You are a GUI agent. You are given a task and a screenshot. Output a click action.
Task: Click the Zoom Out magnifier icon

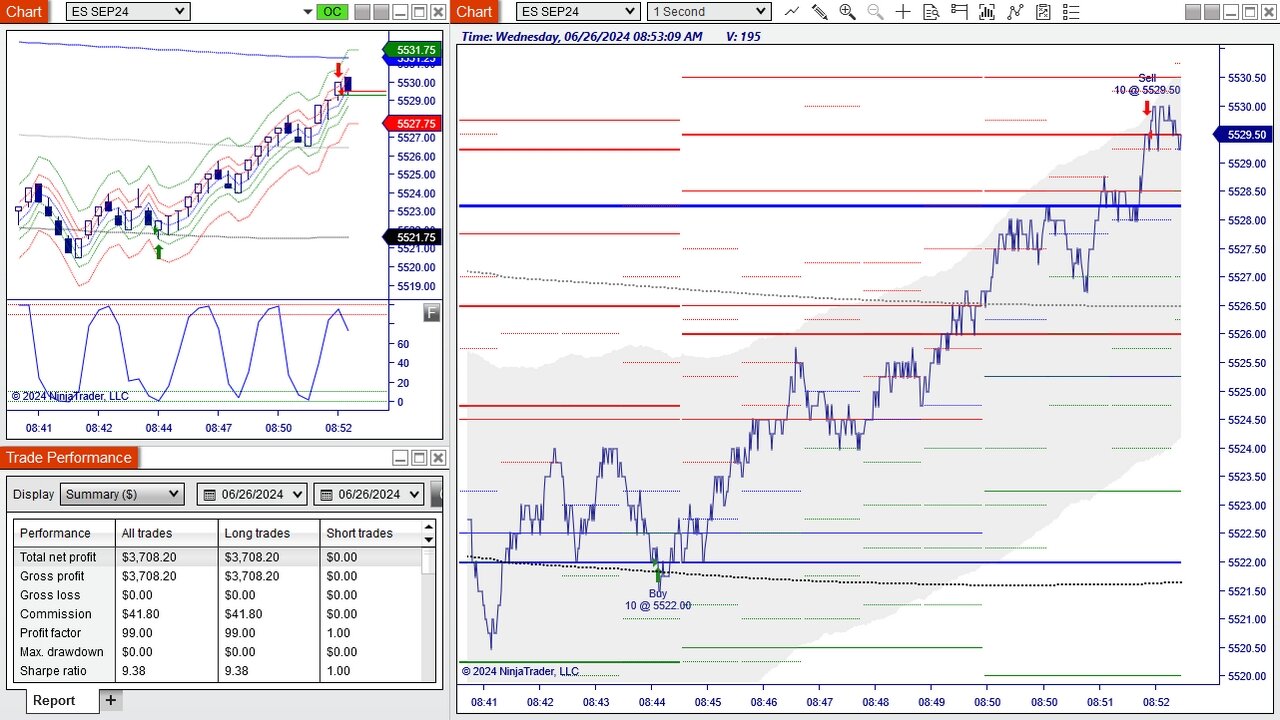pyautogui.click(x=875, y=12)
